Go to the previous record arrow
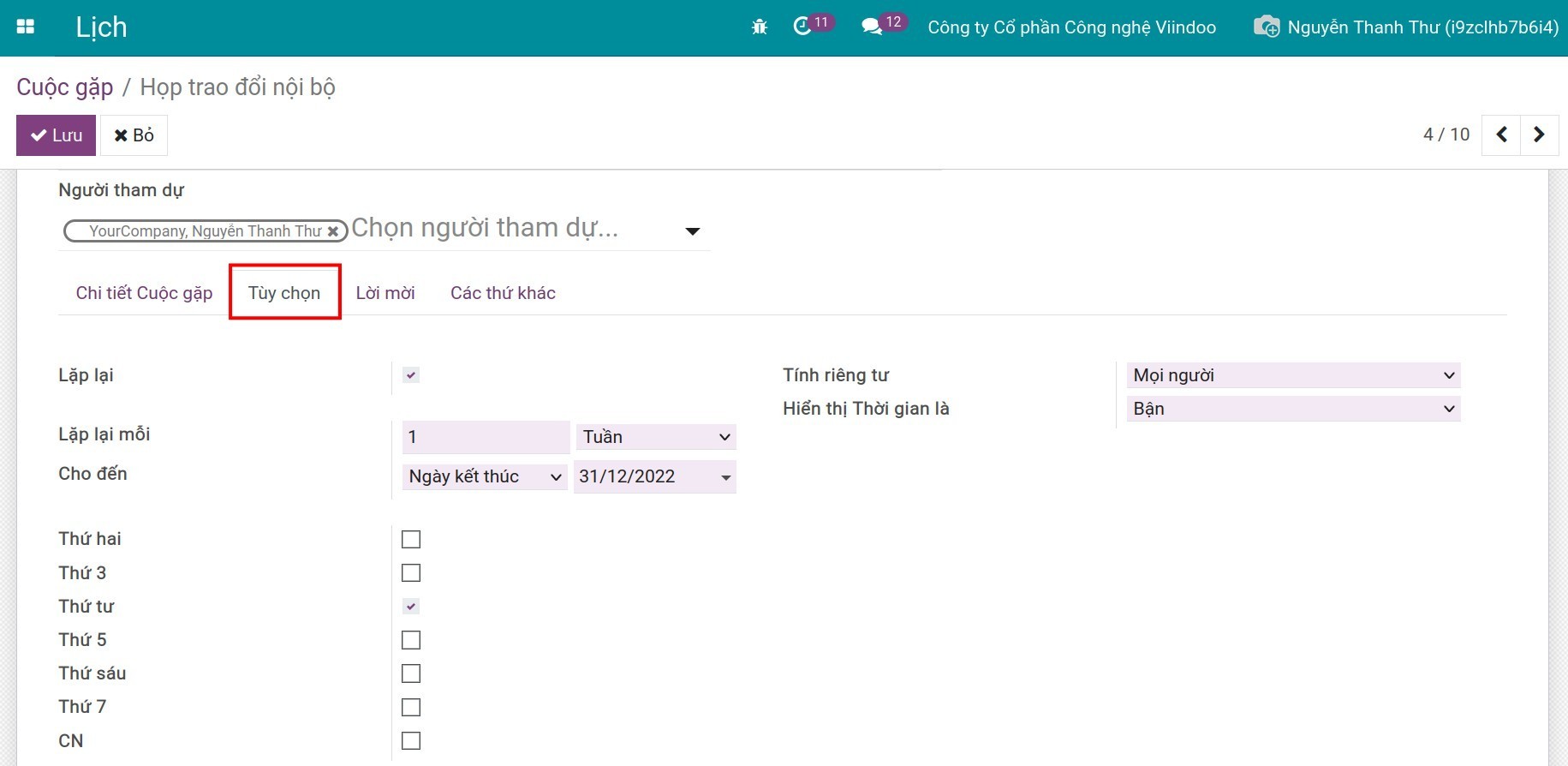 (1501, 135)
